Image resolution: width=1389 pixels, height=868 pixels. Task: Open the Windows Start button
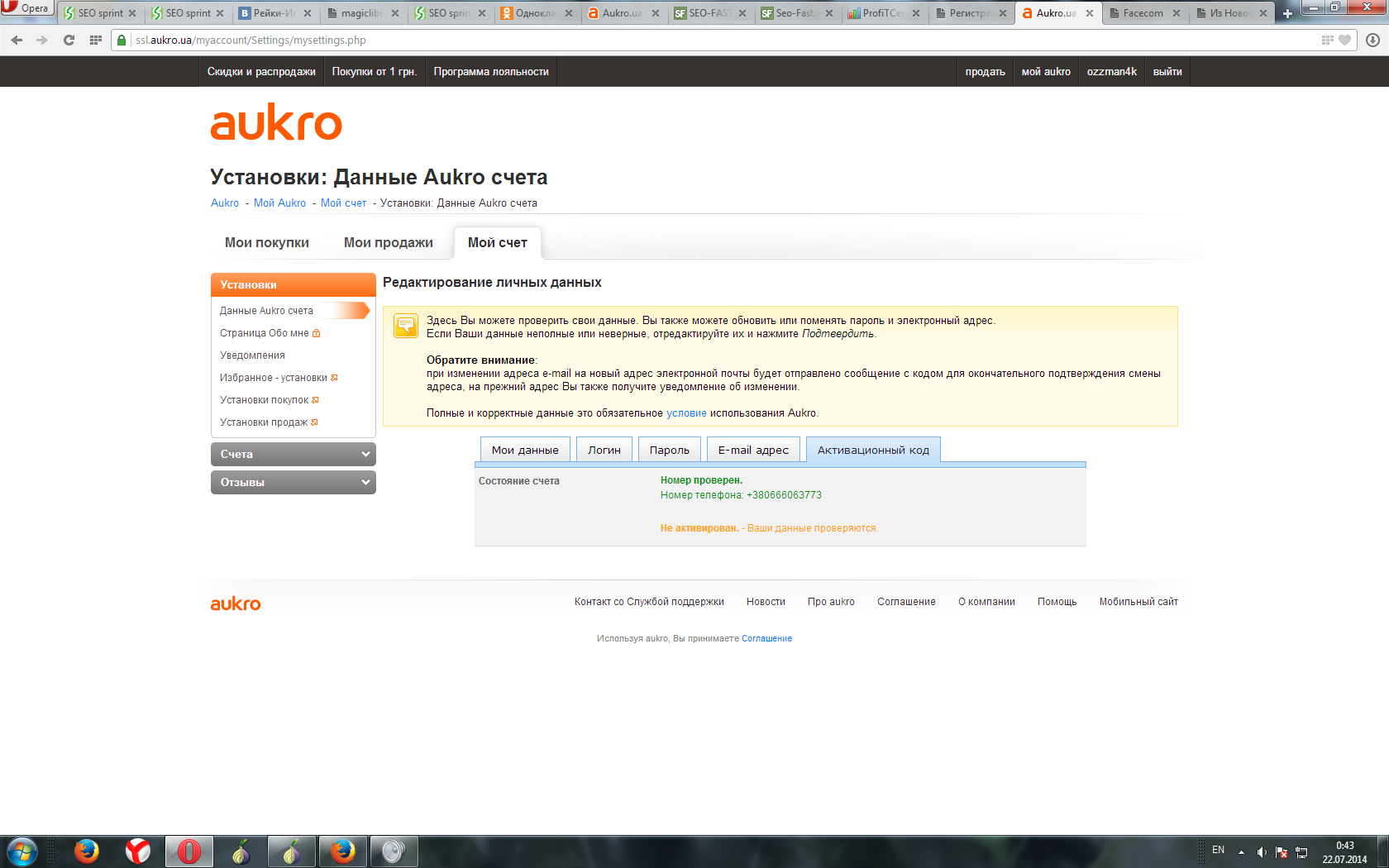pos(21,851)
